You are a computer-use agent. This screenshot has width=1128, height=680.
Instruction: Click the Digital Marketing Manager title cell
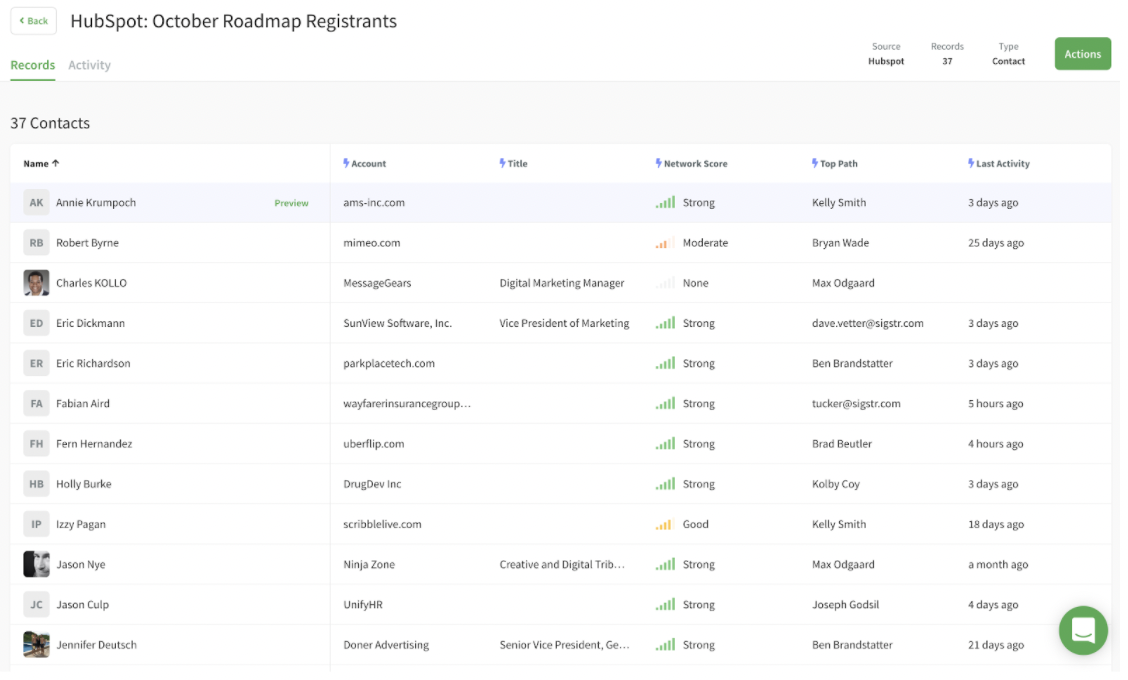562,284
